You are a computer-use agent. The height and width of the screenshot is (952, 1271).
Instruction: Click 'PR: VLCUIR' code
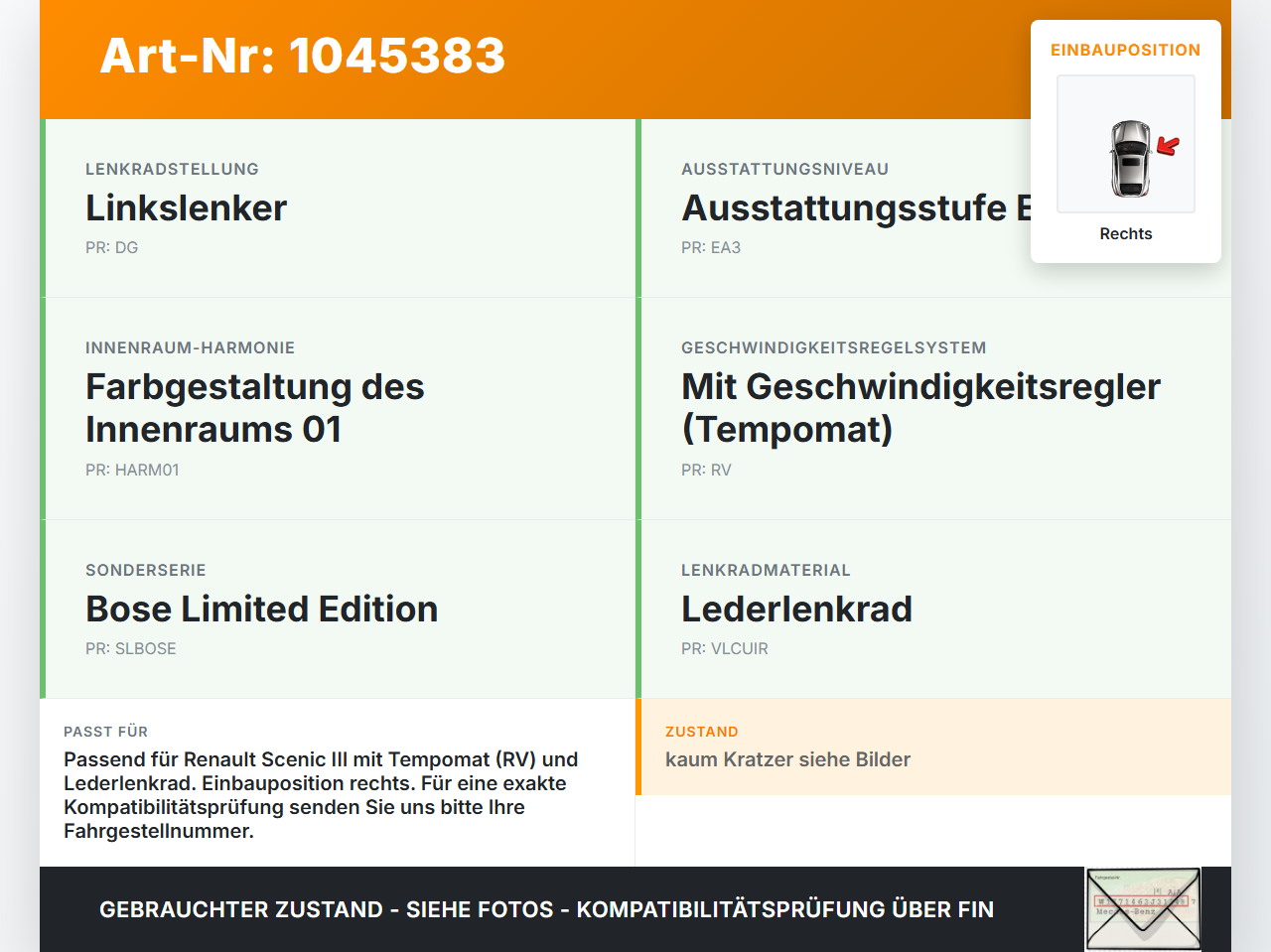pos(725,649)
